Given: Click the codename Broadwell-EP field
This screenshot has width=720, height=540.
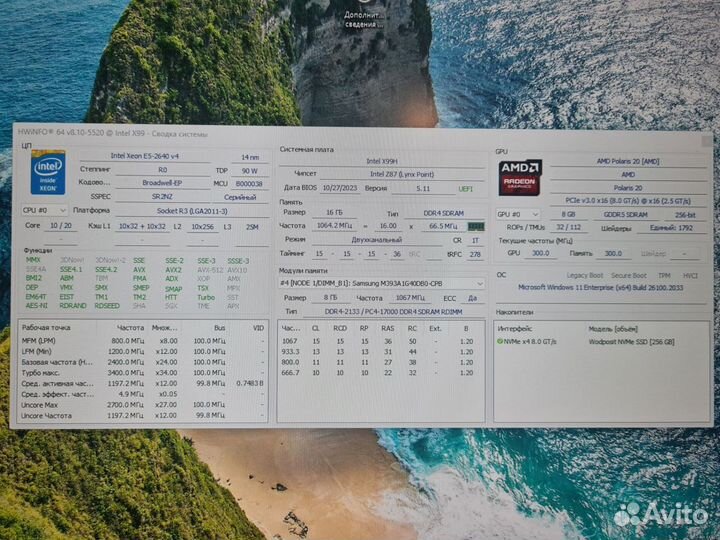Looking at the screenshot, I should pos(163,183).
